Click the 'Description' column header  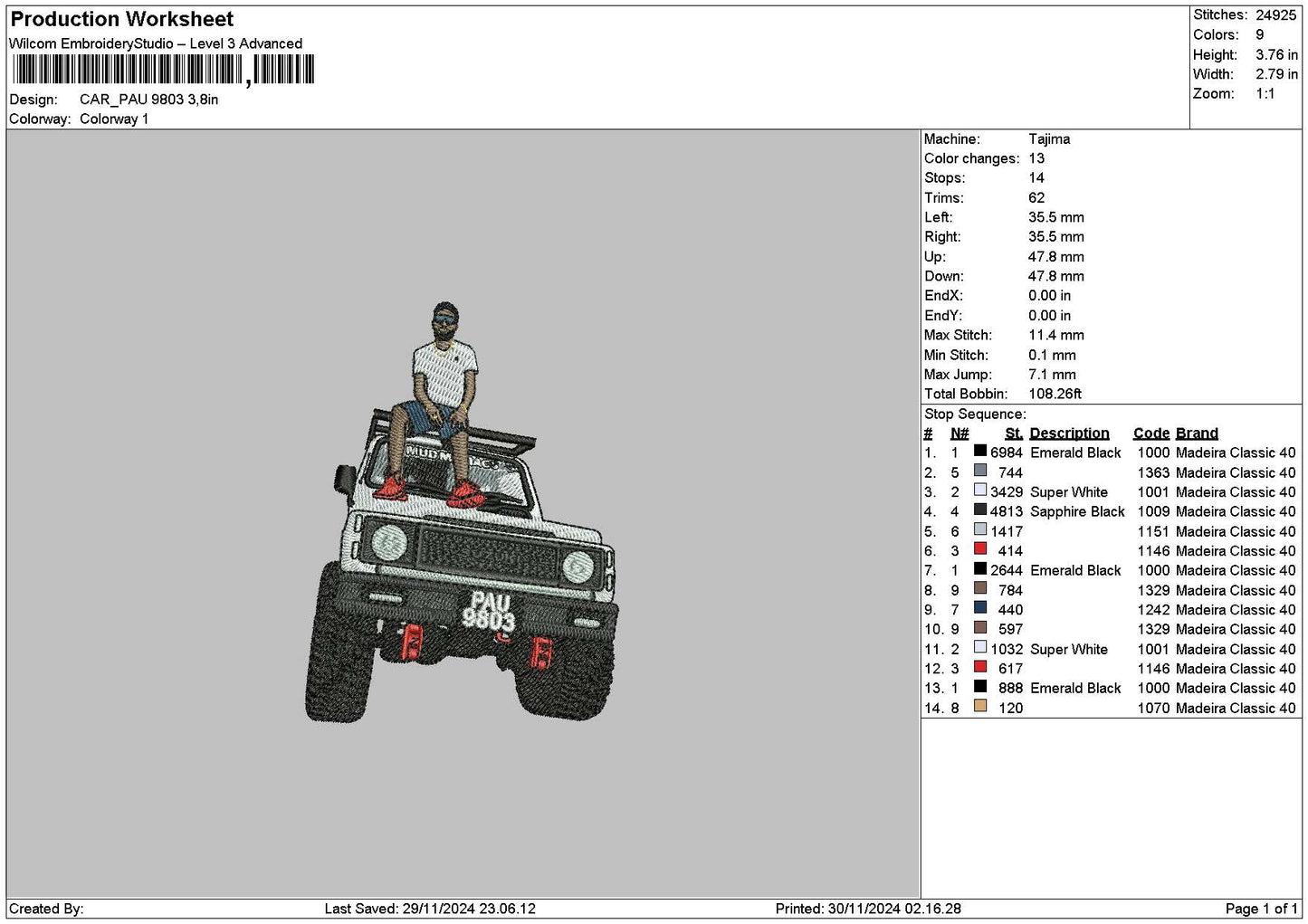[x=1069, y=433]
